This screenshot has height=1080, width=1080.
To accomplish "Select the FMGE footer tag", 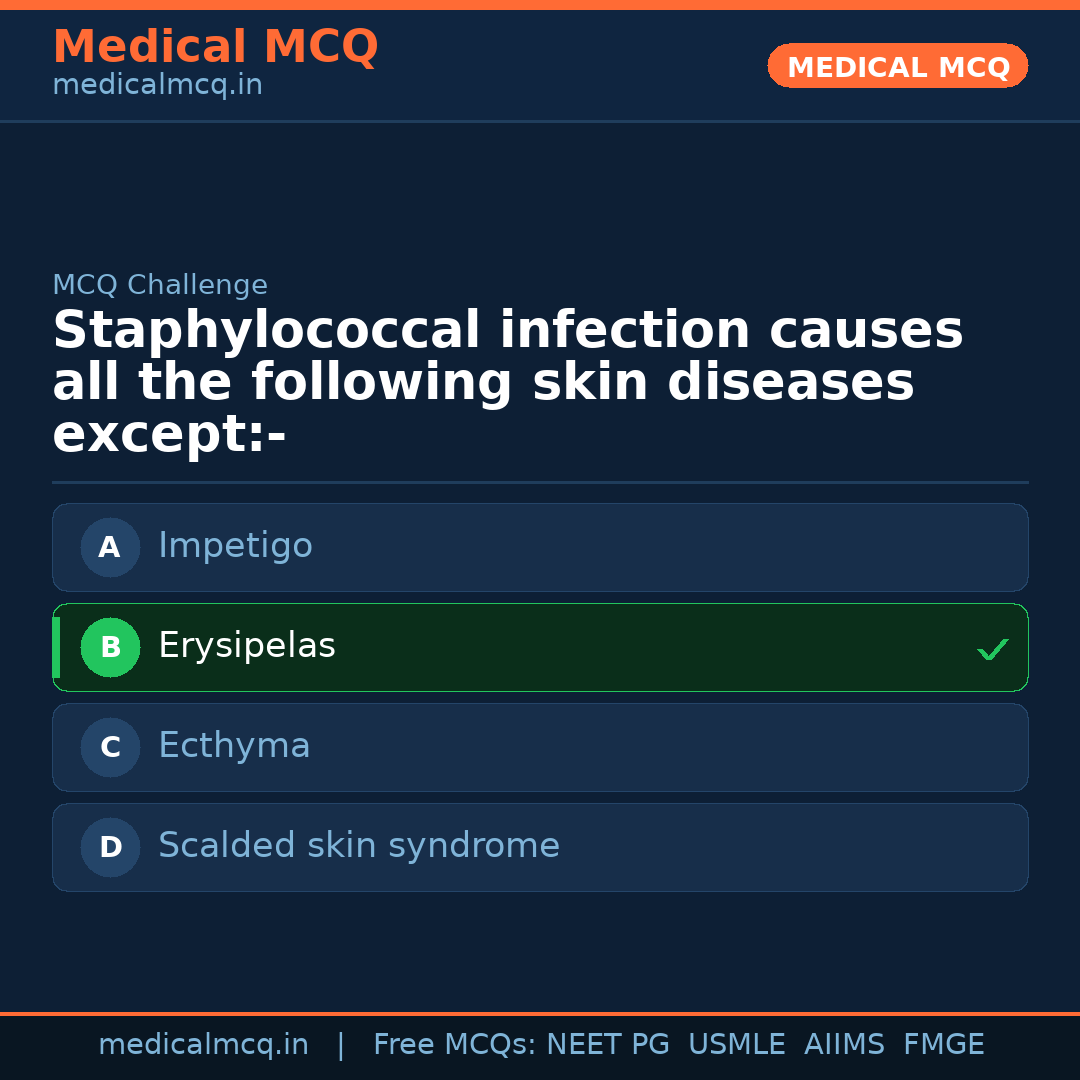I will (x=943, y=1045).
